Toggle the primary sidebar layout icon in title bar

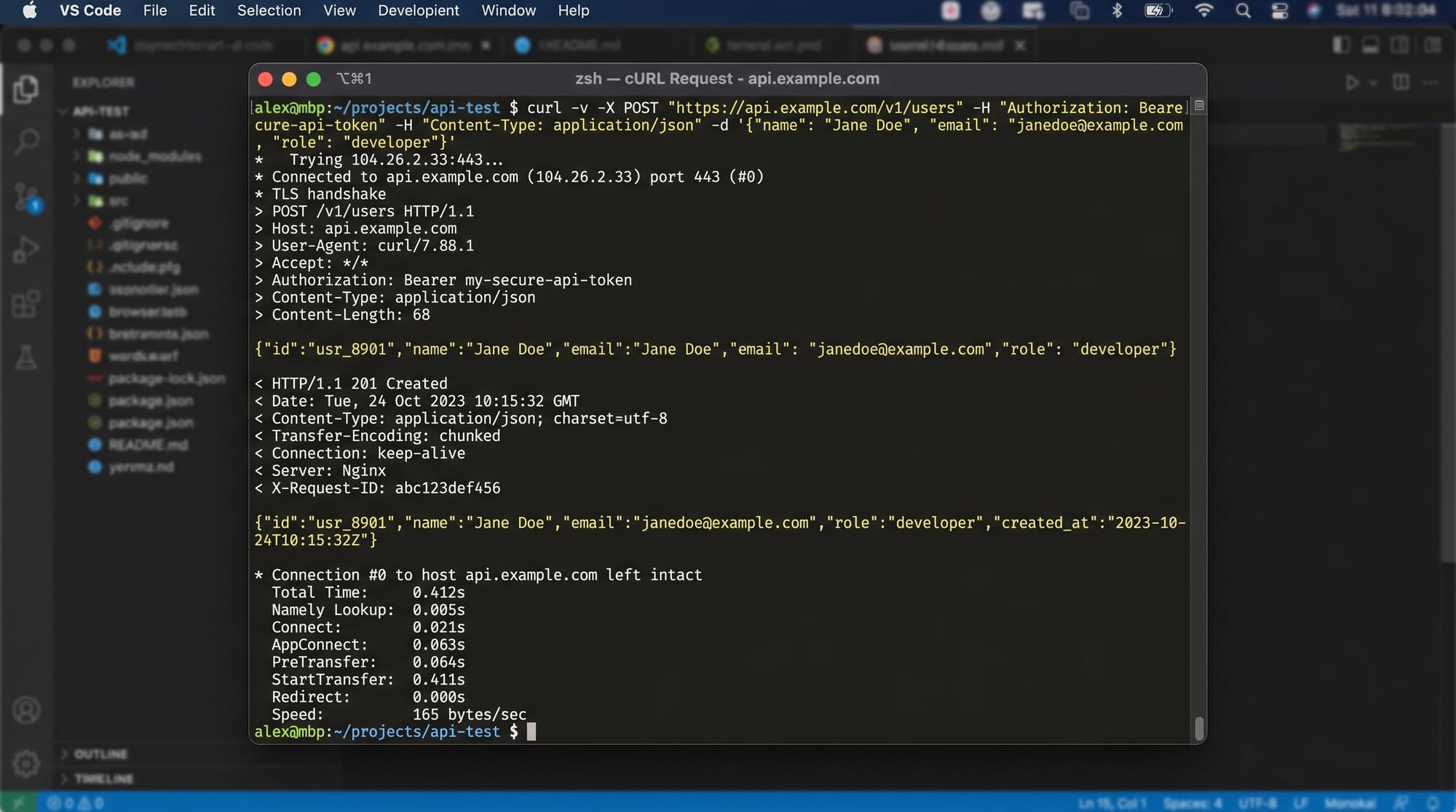coord(1341,45)
